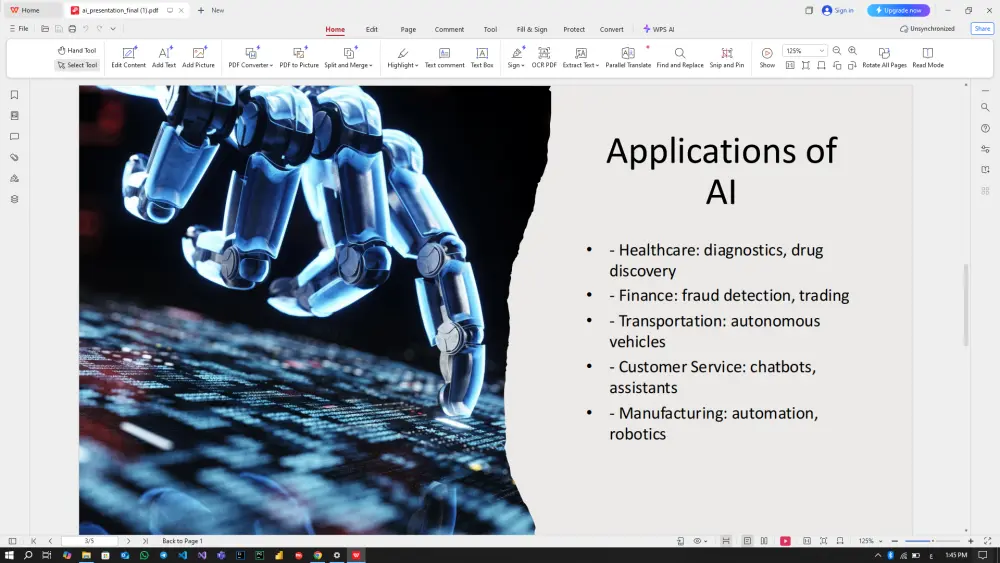The height and width of the screenshot is (563, 1000).
Task: Select the Hand Tool
Action: pos(77,50)
